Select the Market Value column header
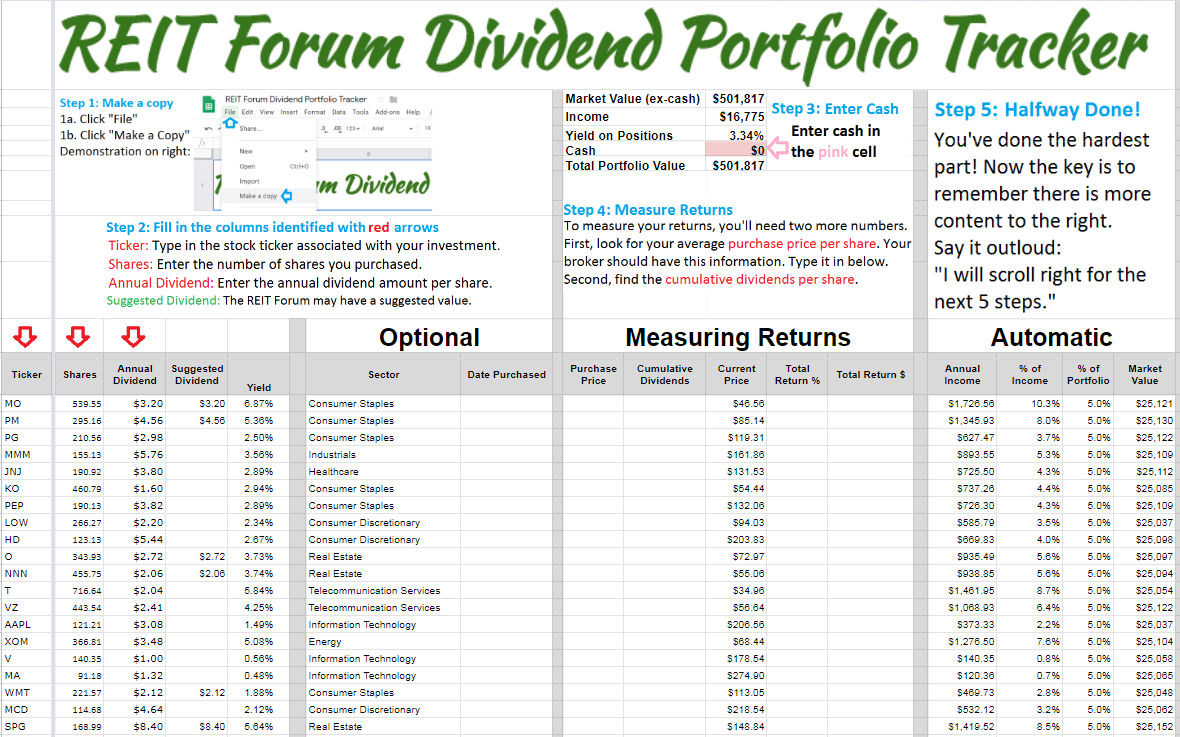 tap(1145, 374)
